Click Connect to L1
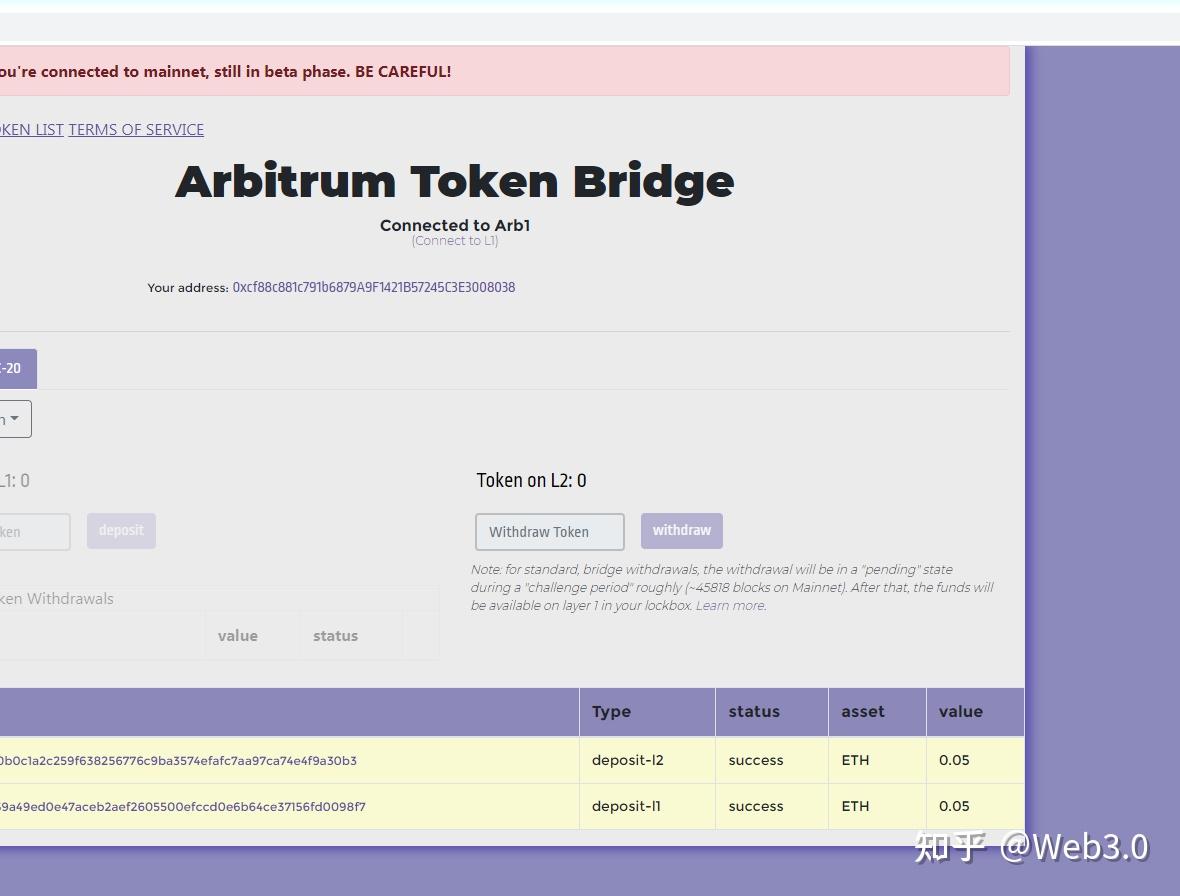The height and width of the screenshot is (896, 1180). click(x=455, y=240)
